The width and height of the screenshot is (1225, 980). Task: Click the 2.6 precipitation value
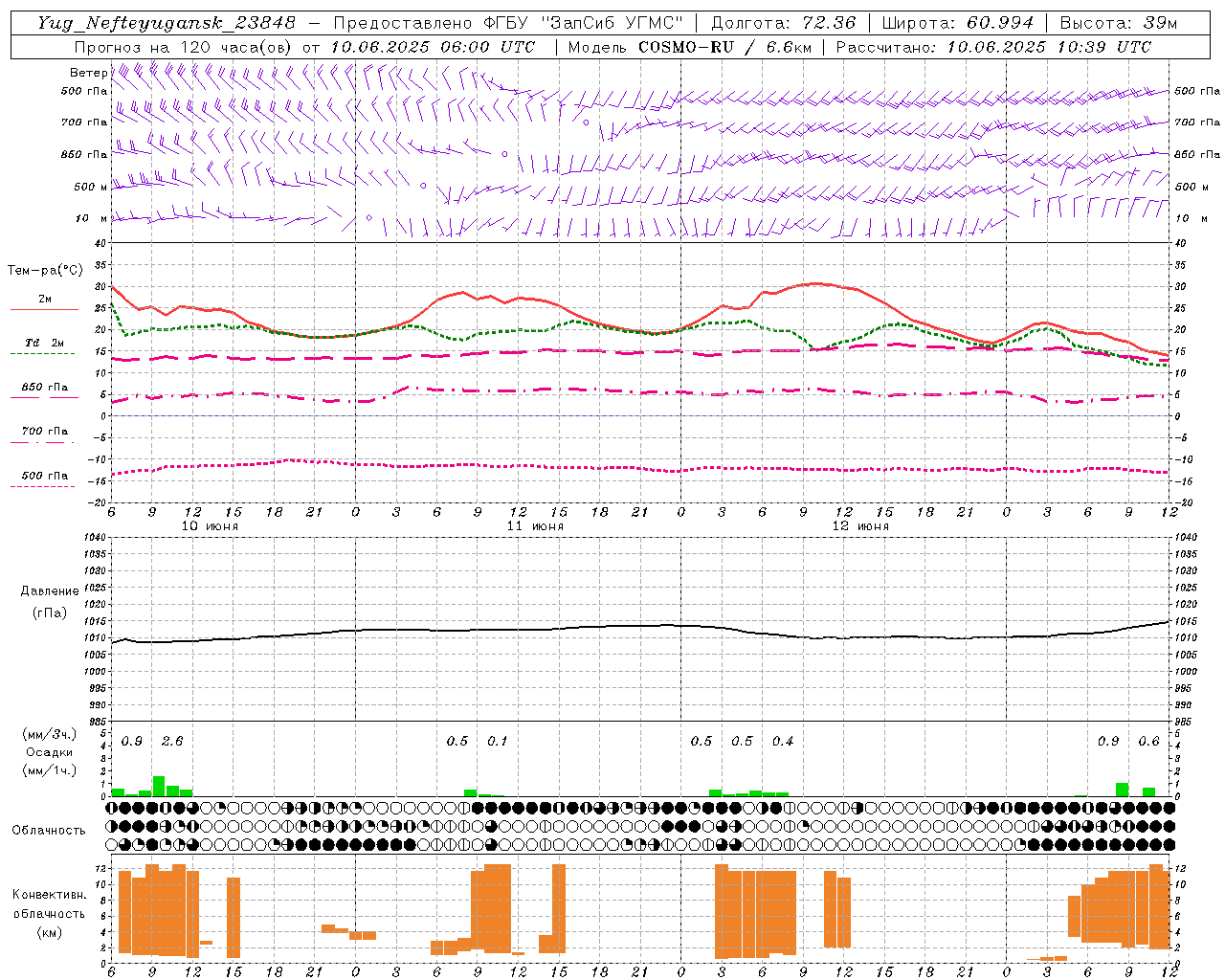(172, 741)
